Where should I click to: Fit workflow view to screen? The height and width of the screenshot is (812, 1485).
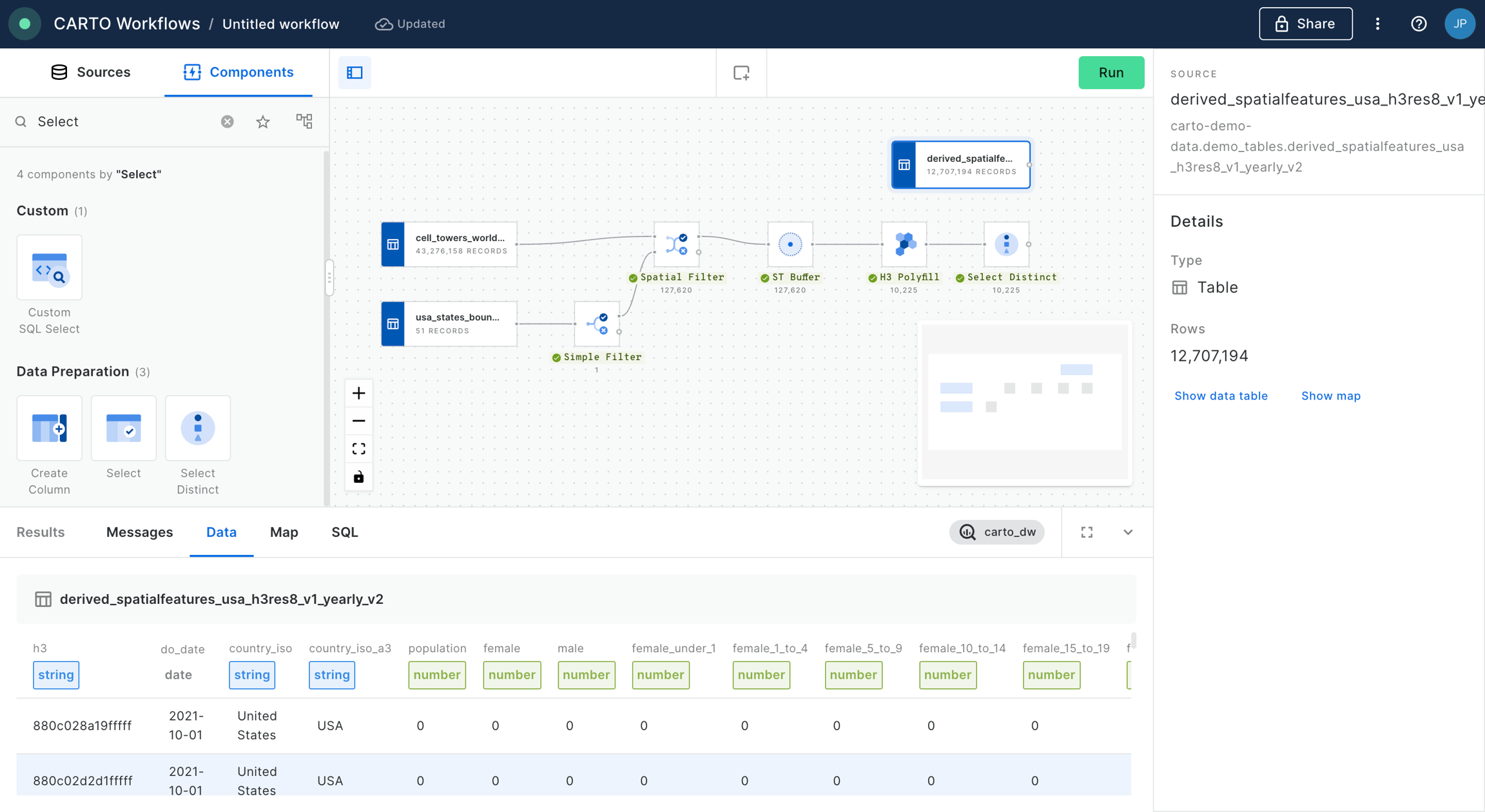359,449
